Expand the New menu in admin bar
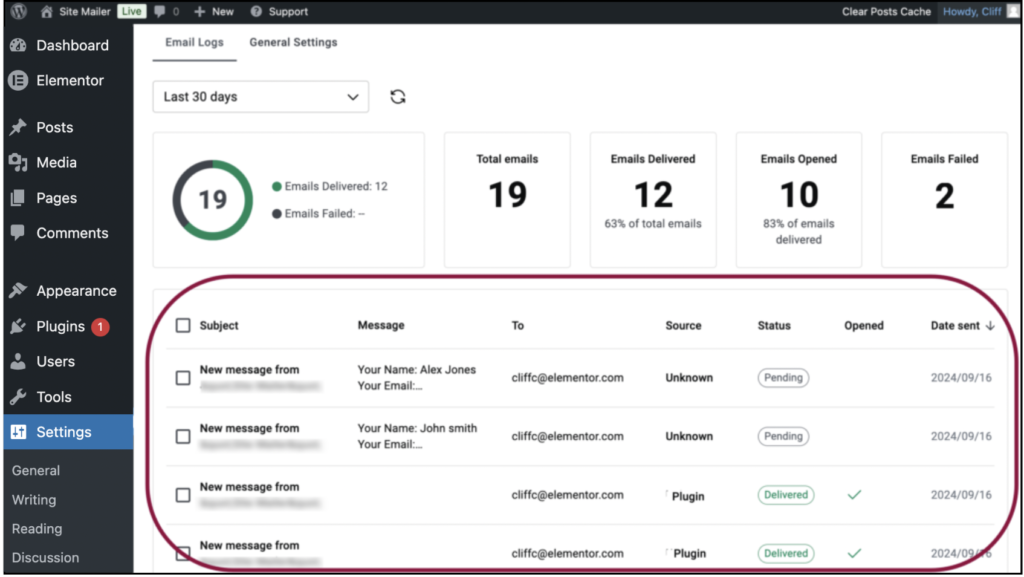 coord(213,12)
